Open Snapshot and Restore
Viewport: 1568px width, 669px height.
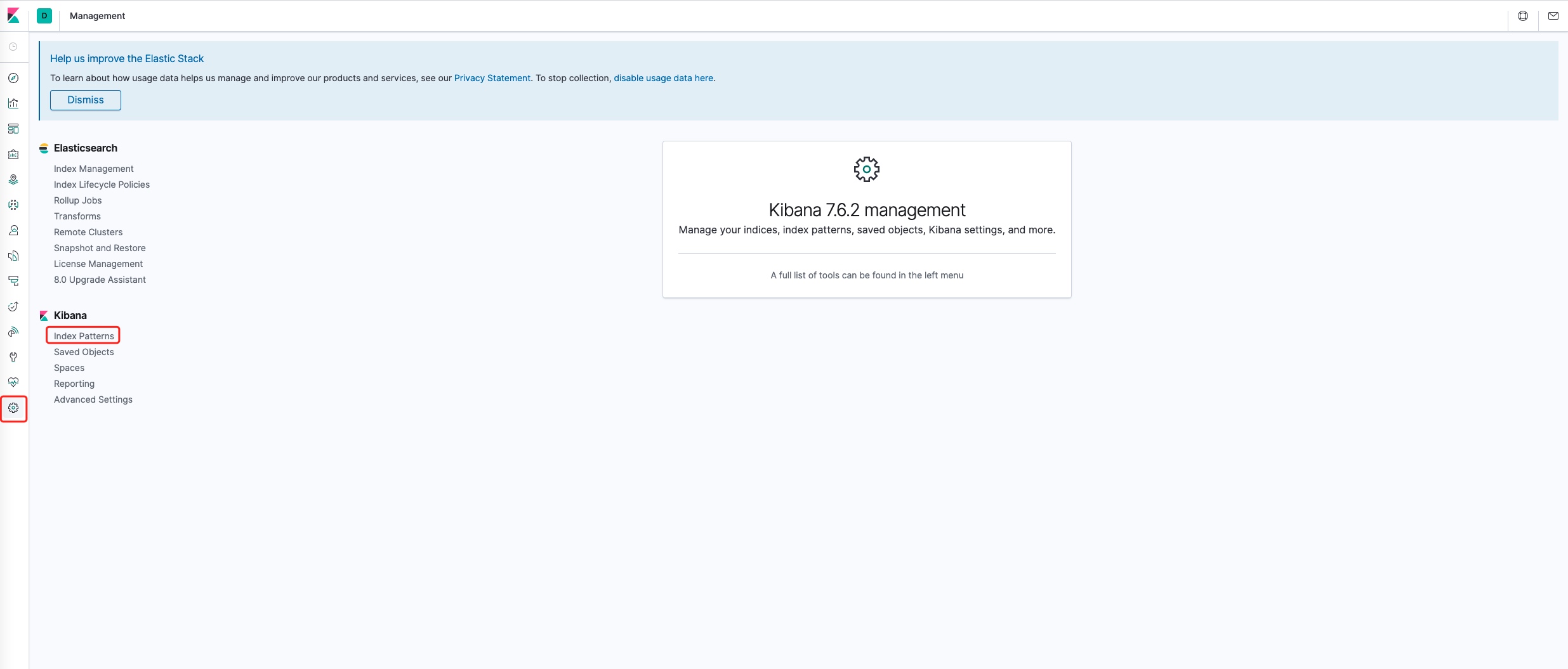pos(100,248)
